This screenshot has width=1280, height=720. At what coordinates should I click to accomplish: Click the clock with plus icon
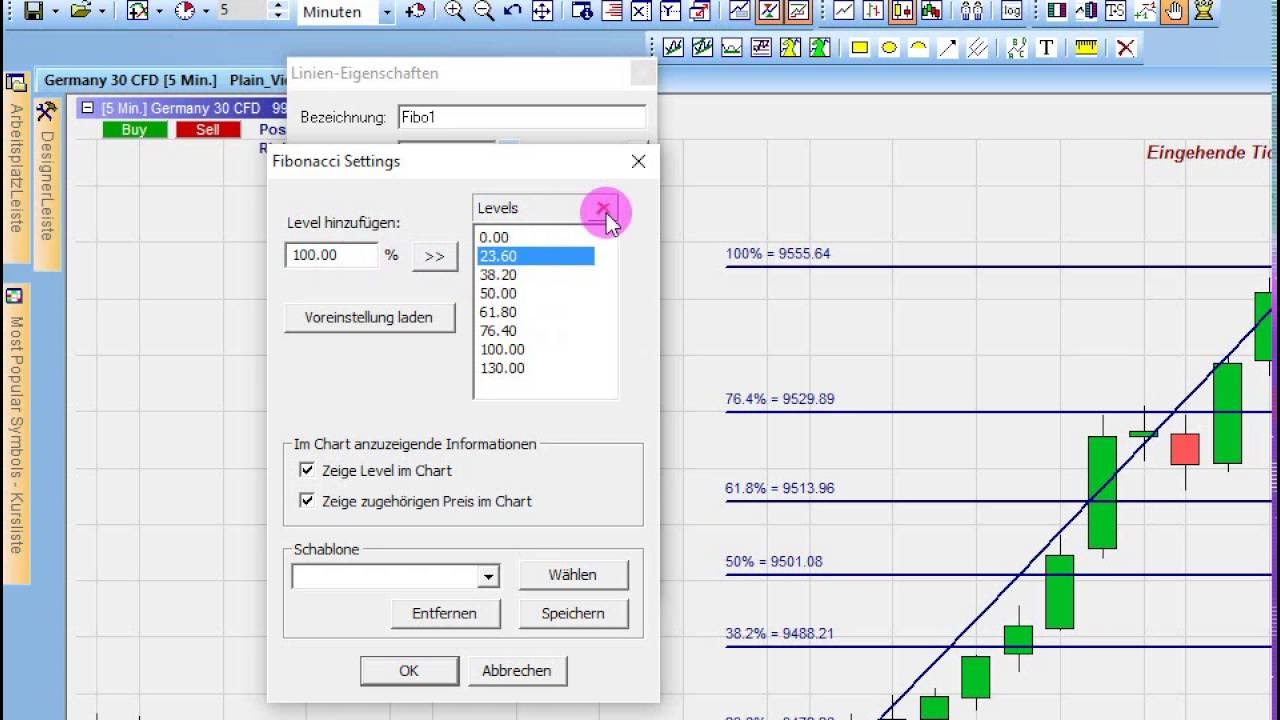tap(415, 12)
